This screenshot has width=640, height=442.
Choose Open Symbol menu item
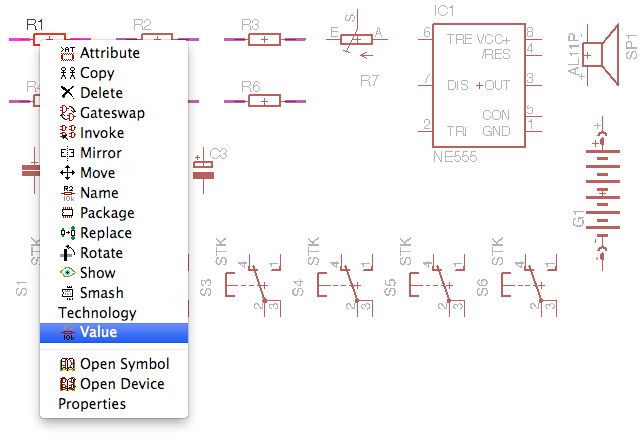click(x=124, y=364)
